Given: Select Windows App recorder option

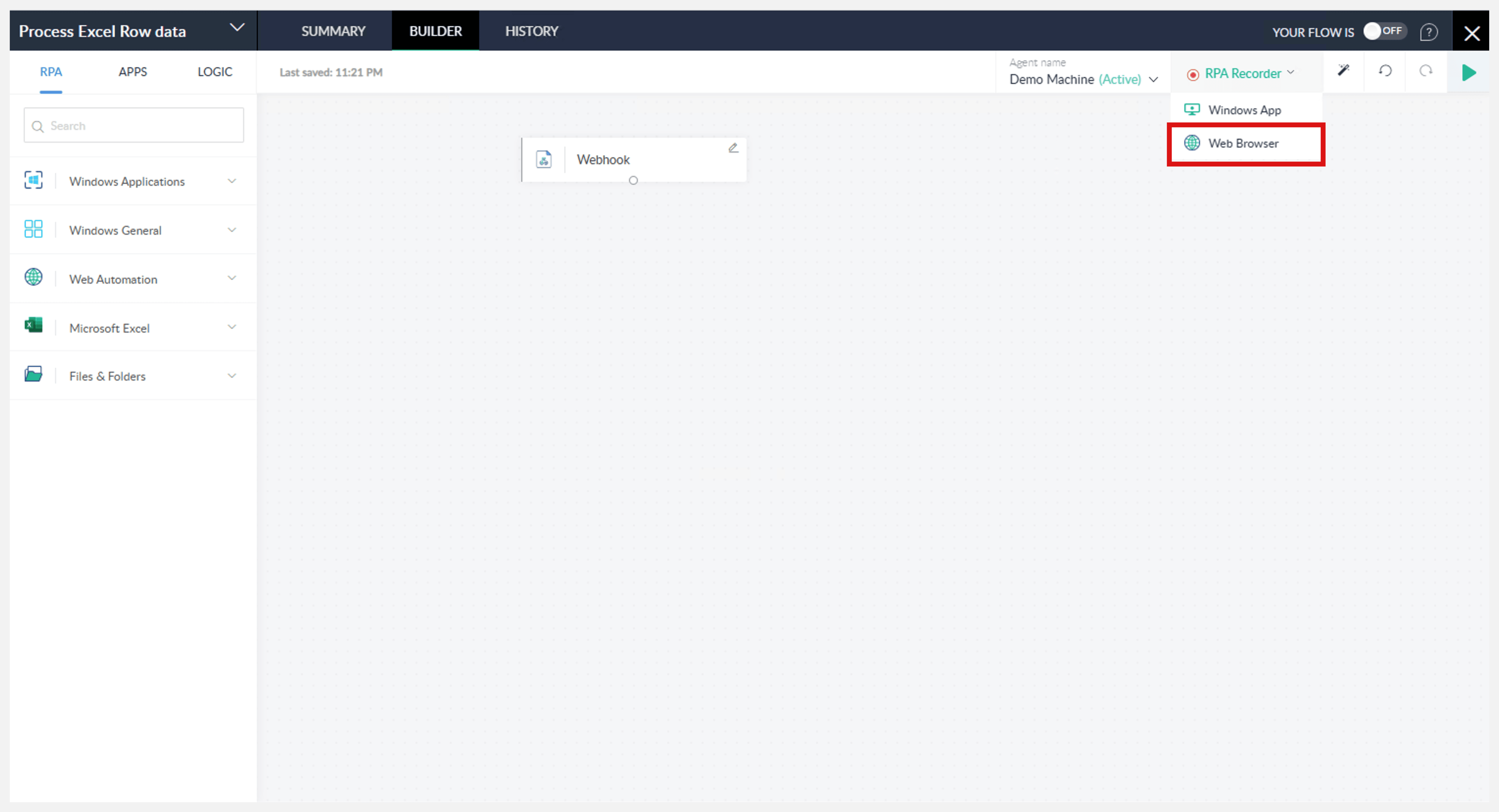Looking at the screenshot, I should click(1244, 110).
